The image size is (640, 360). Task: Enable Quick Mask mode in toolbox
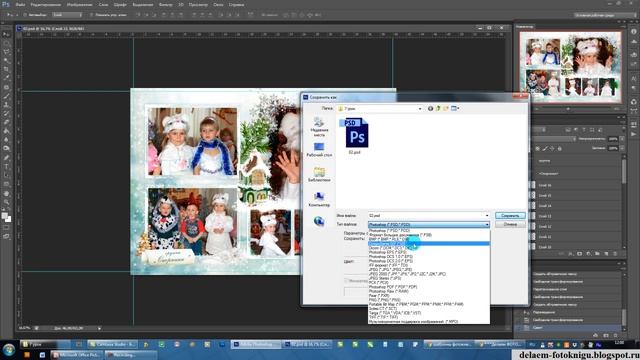click(6, 228)
